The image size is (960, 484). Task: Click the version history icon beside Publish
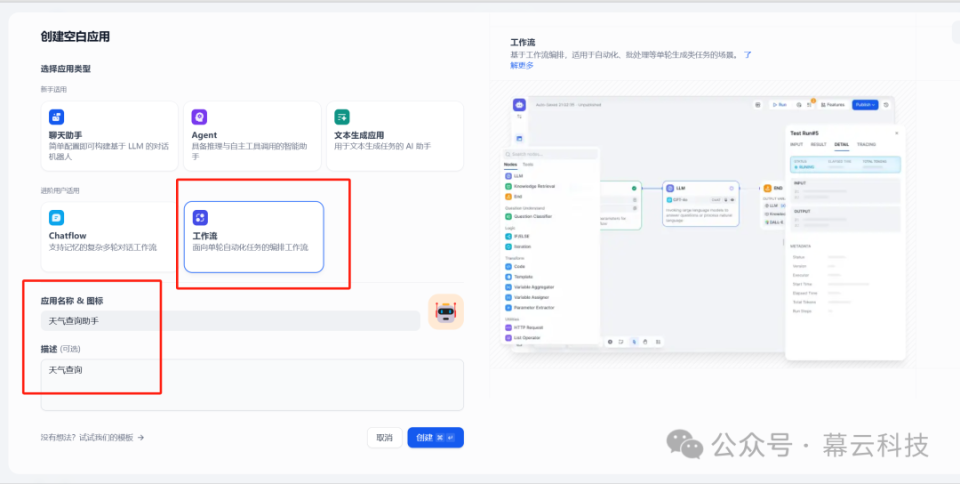(887, 105)
